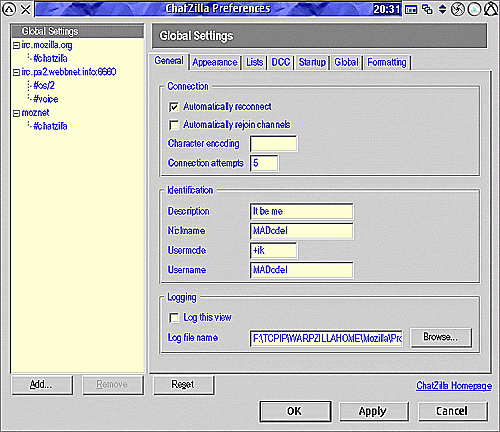Viewport: 500px width, 432px height.
Task: Click the round disc titlebar icon
Action: [x=474, y=9]
